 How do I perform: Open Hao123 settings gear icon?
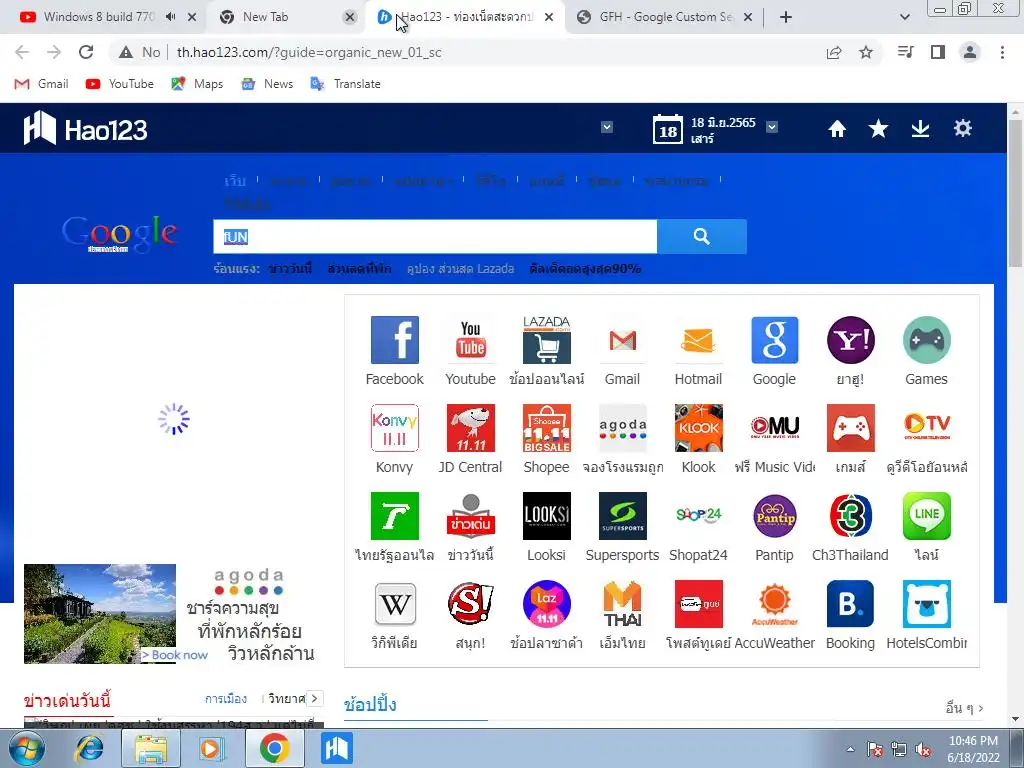click(x=963, y=128)
